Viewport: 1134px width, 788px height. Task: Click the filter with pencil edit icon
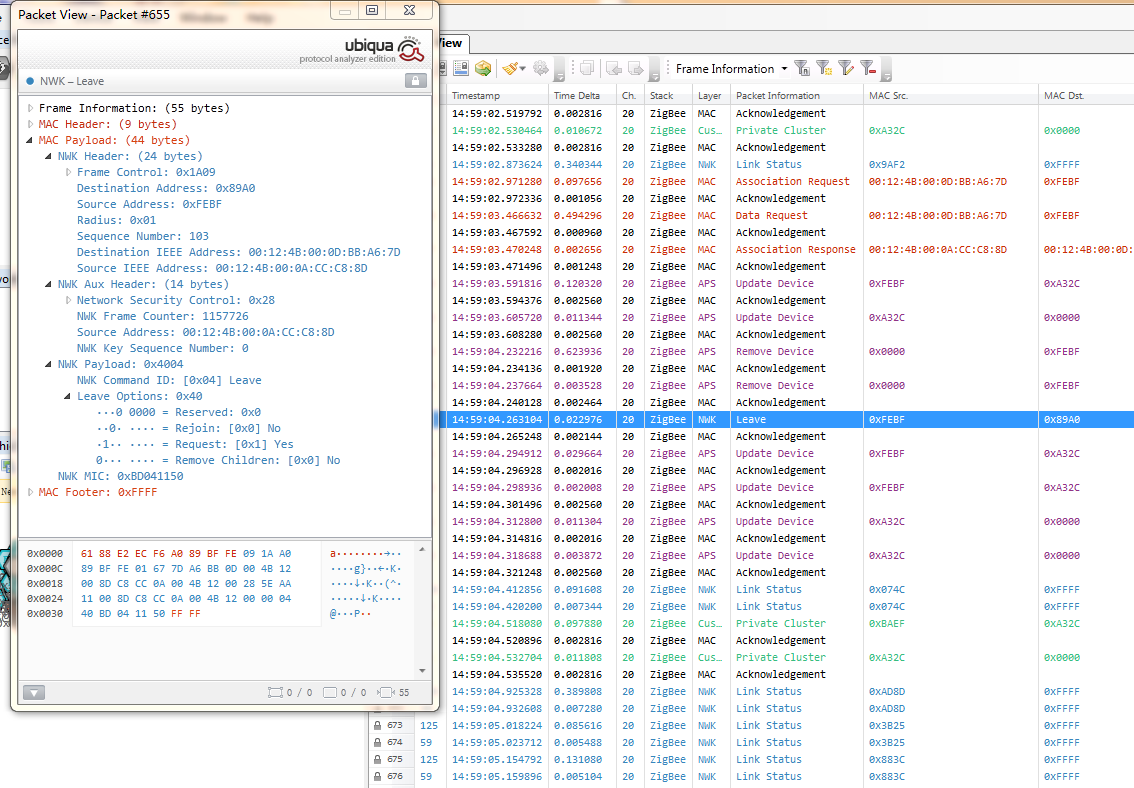(x=846, y=69)
